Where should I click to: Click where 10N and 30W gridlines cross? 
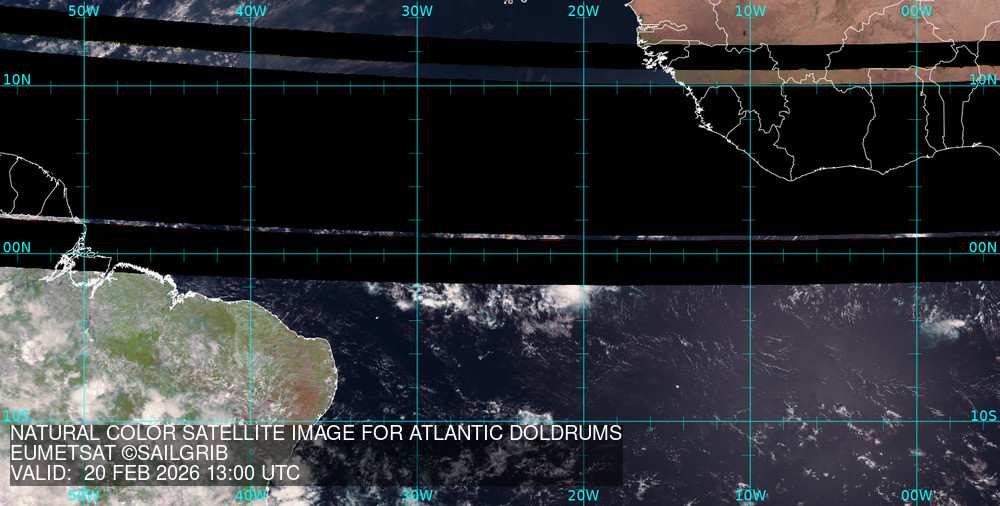click(x=417, y=85)
